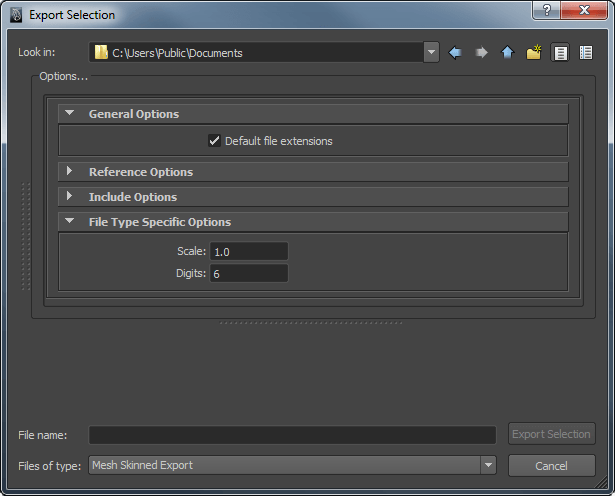Click the Cancel button
Image resolution: width=615 pixels, height=496 pixels.
(551, 466)
